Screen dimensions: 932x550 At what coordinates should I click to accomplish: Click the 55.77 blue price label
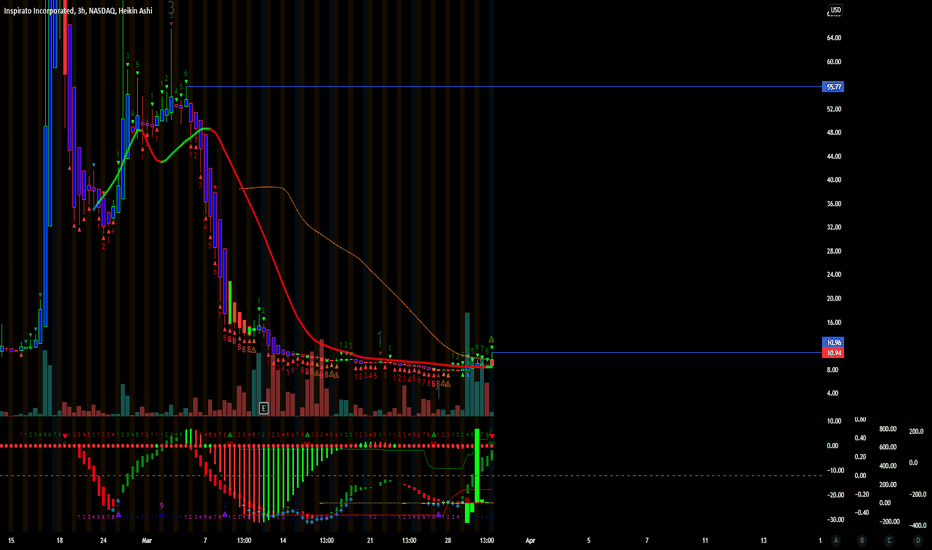tap(833, 87)
